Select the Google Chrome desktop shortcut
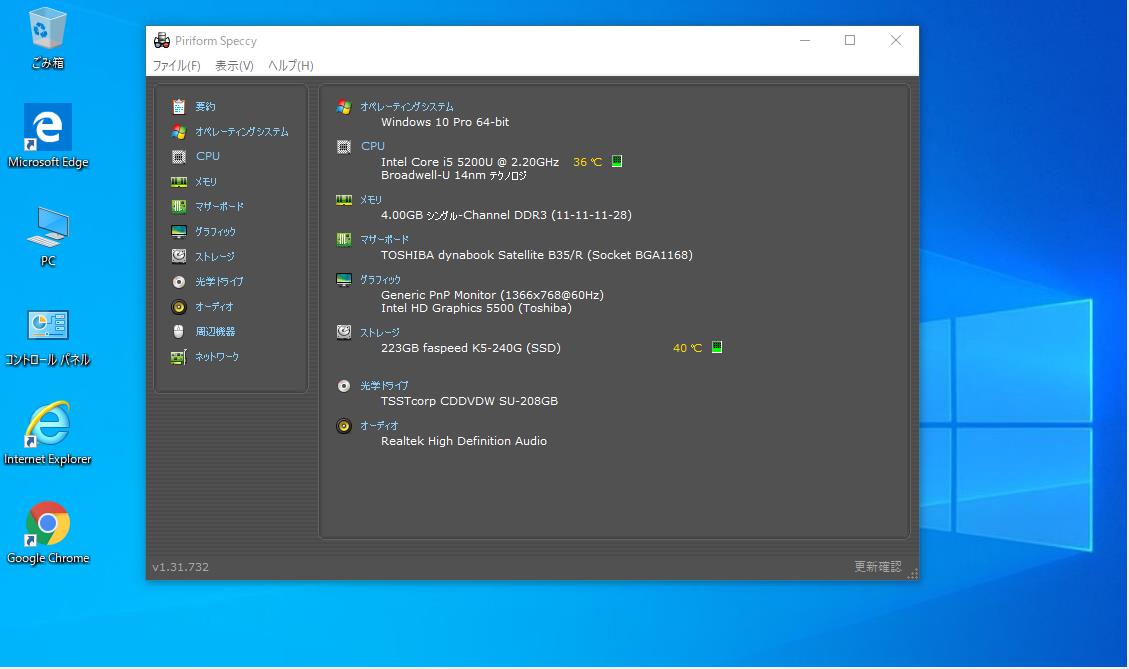This screenshot has width=1129, height=669. click(x=48, y=533)
